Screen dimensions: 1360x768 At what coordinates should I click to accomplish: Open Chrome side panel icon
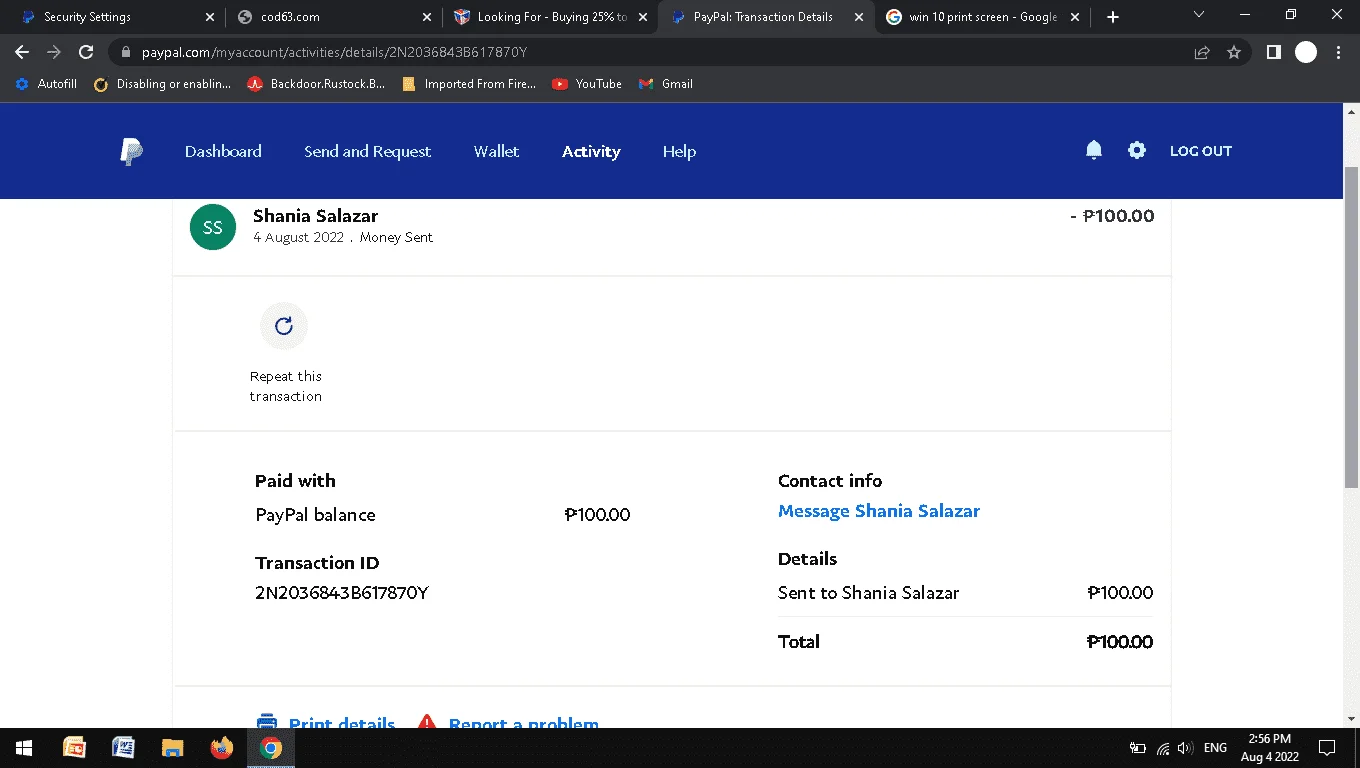(x=1273, y=53)
